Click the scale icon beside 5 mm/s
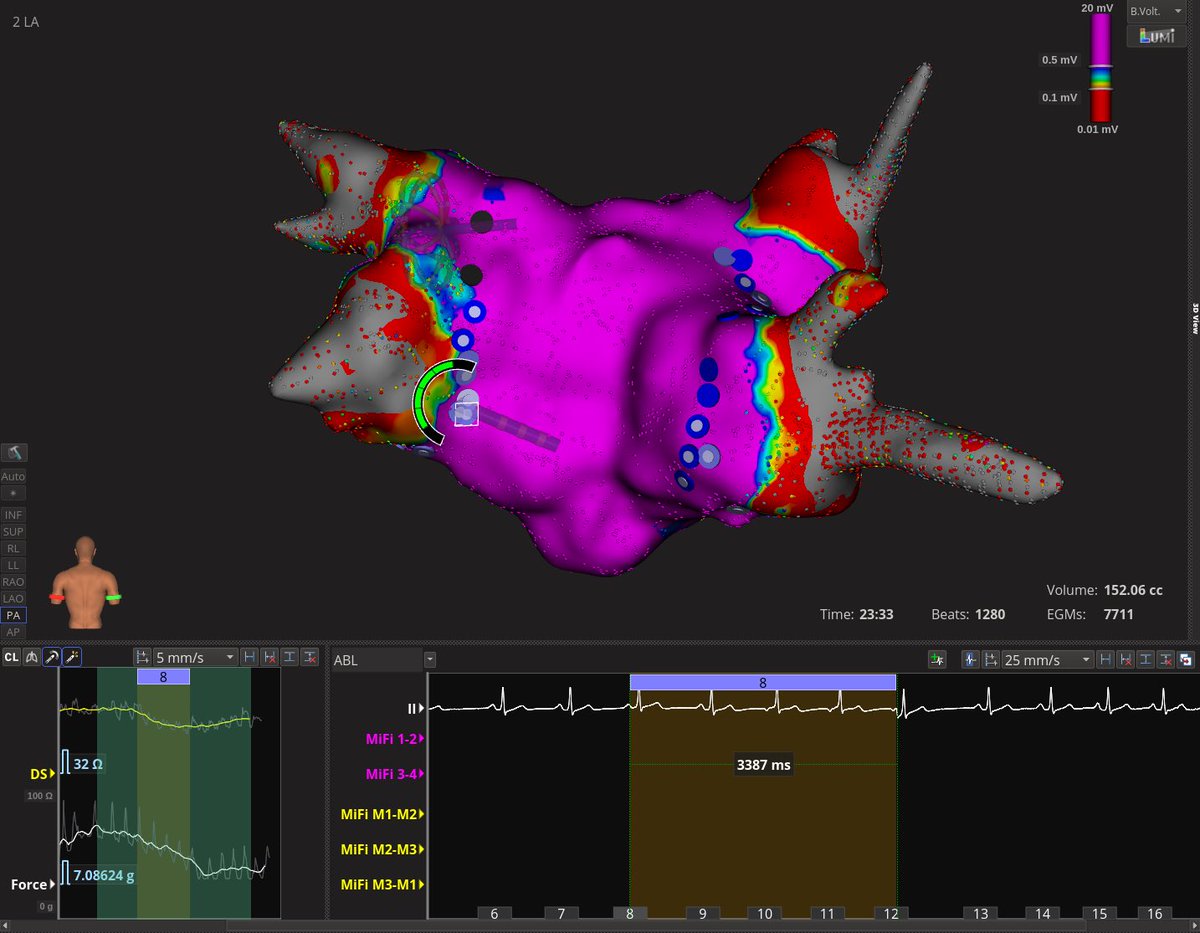 pyautogui.click(x=142, y=657)
